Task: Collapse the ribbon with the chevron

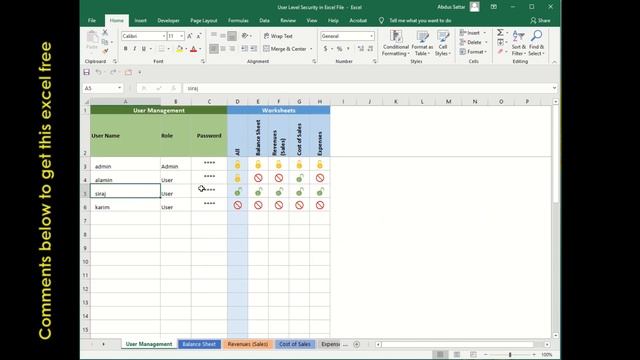Action: [554, 62]
